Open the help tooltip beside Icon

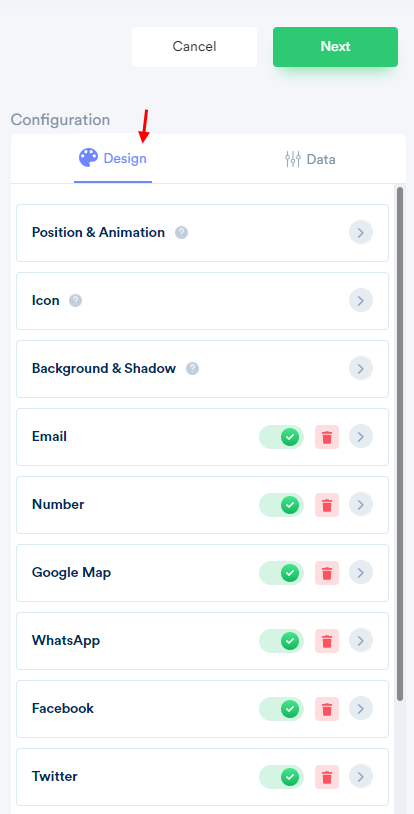75,301
